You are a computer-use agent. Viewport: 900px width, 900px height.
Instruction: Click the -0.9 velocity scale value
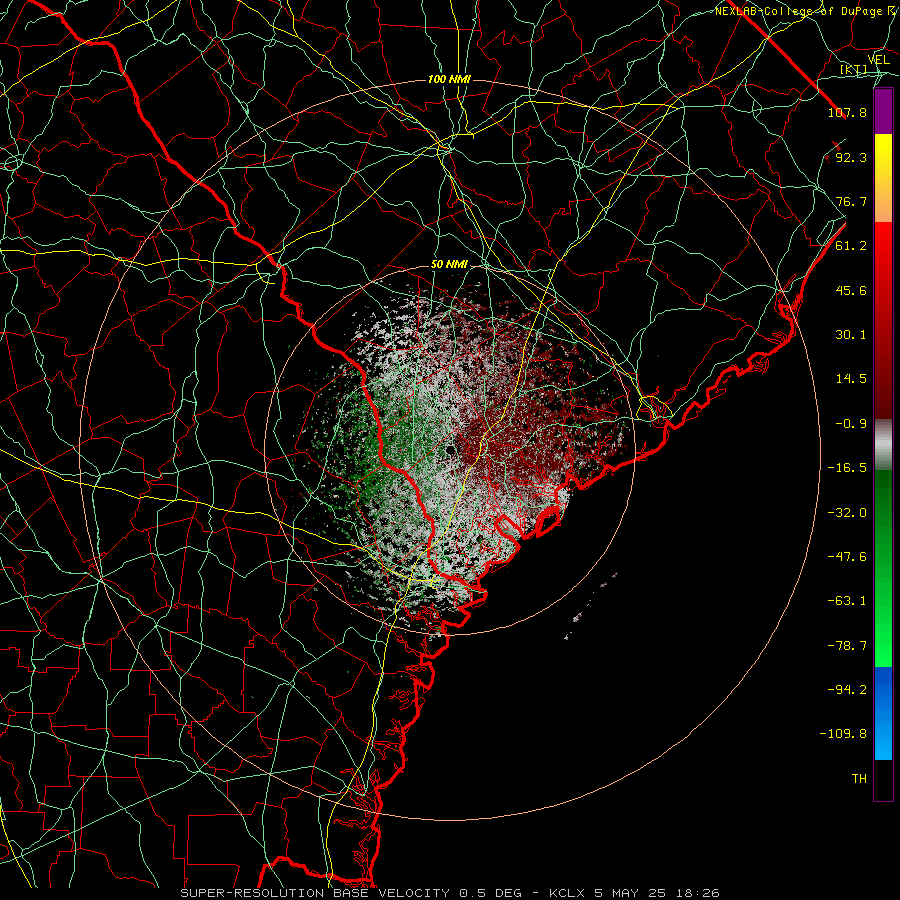851,424
